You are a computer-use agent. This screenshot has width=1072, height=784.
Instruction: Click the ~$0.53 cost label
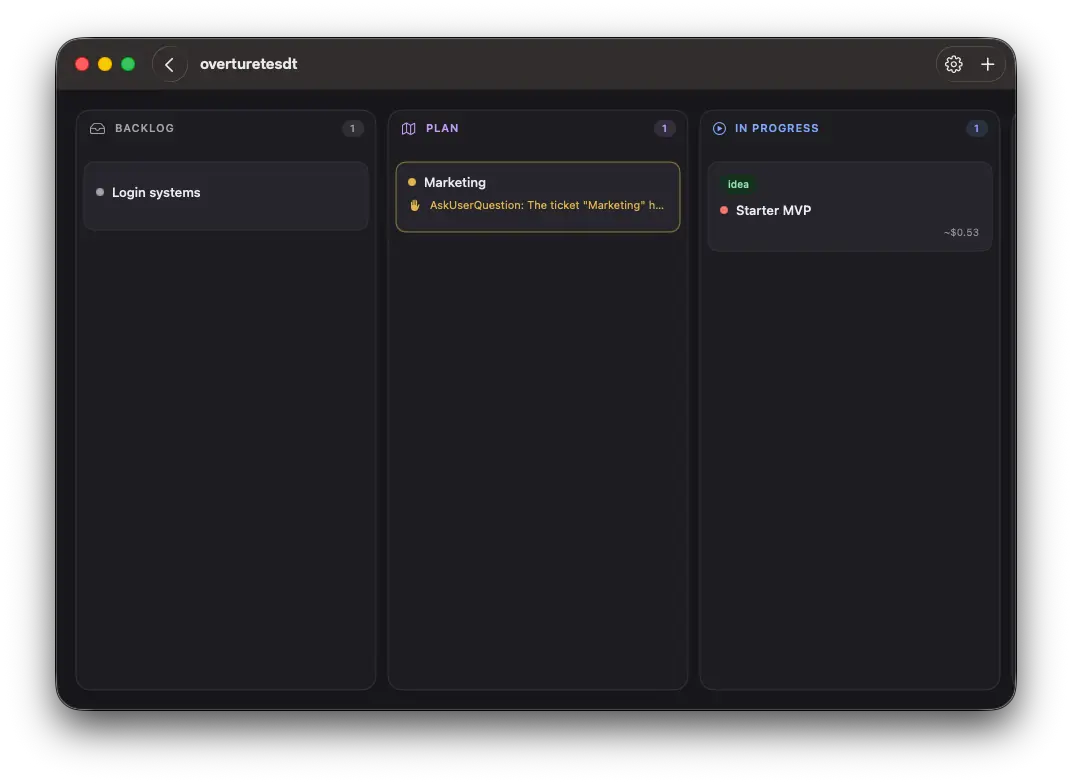coord(961,232)
